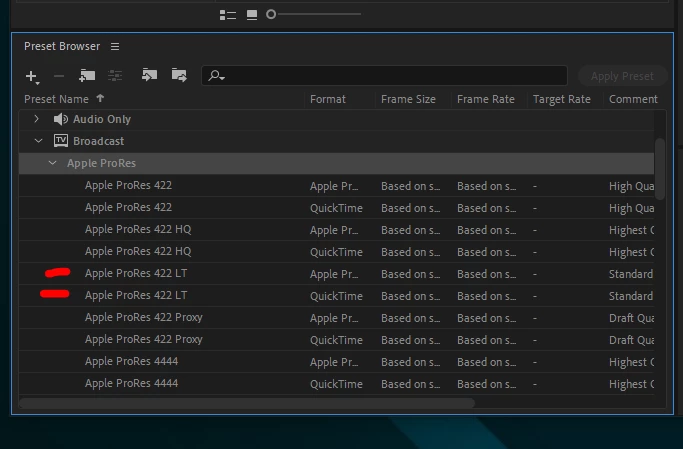683x449 pixels.
Task: Click the Comment column header
Action: tap(633, 99)
